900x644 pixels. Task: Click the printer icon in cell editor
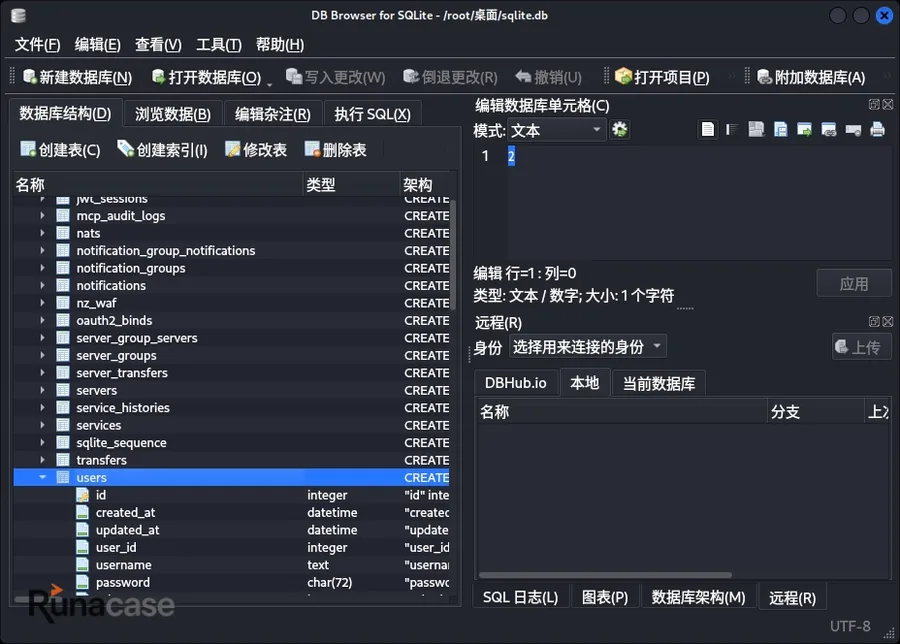pyautogui.click(x=878, y=130)
